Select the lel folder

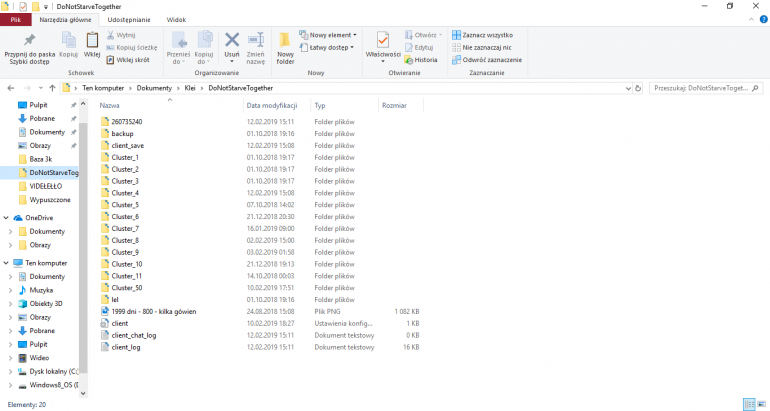(115, 300)
